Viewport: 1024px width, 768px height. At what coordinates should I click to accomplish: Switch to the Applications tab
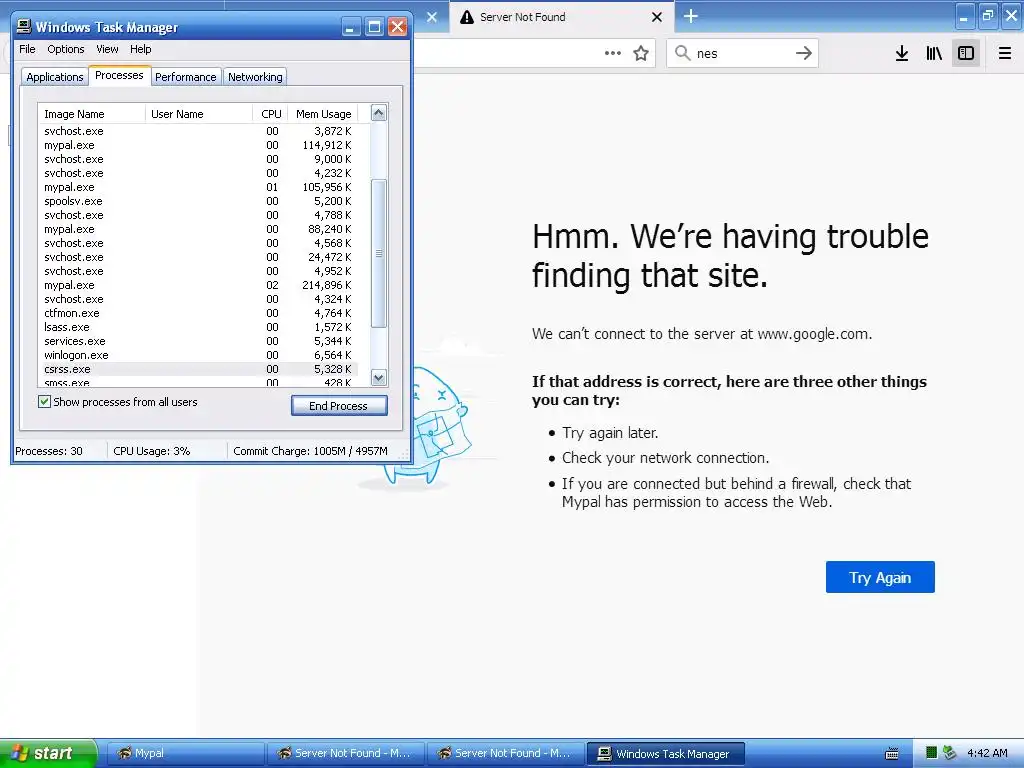55,76
